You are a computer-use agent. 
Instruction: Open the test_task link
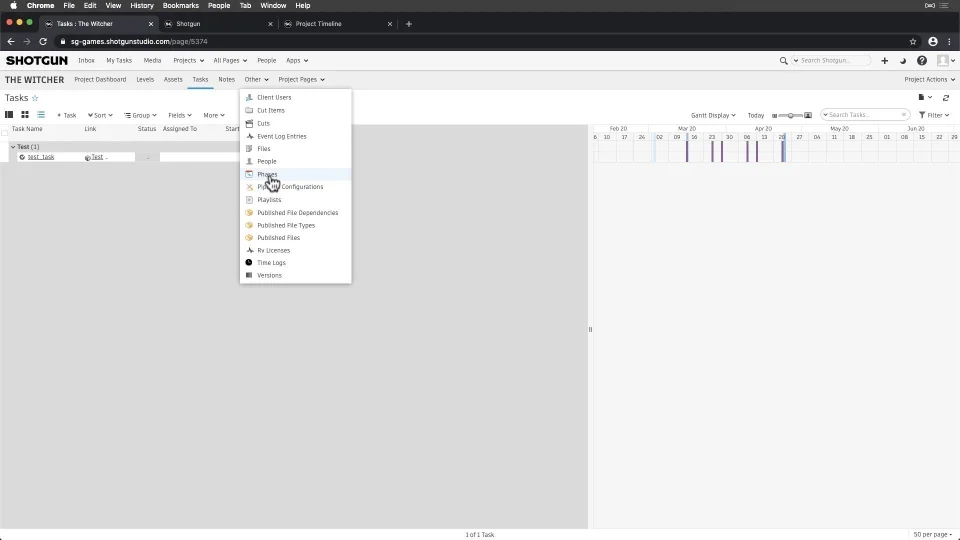click(41, 157)
